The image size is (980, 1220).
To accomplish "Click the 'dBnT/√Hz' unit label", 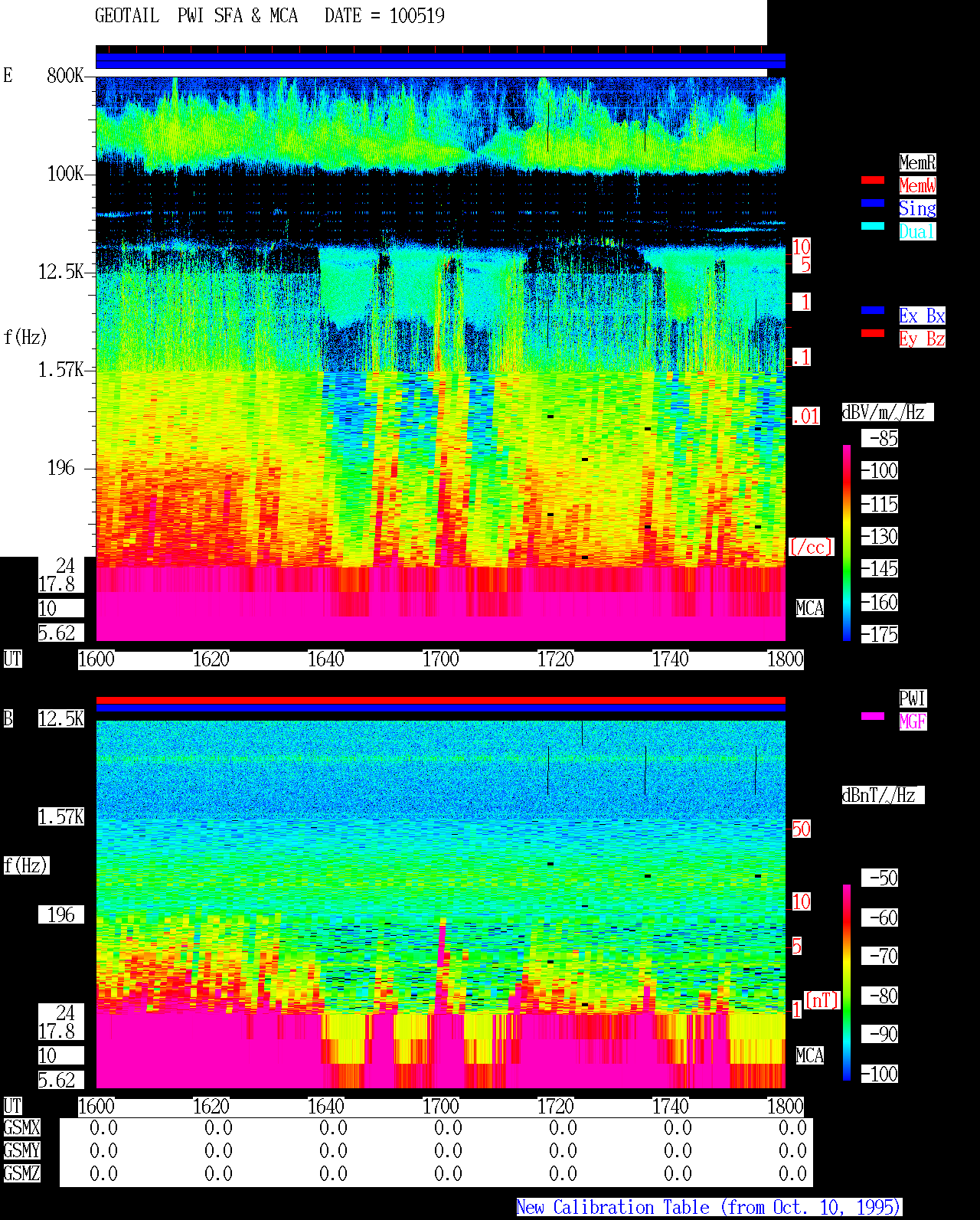I will pos(883,795).
